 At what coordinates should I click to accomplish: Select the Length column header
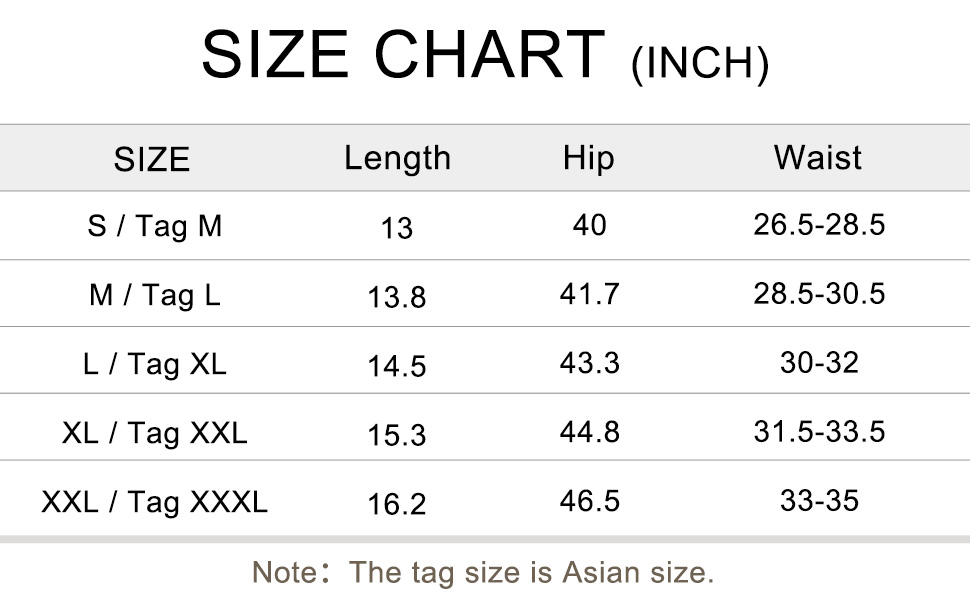click(397, 158)
